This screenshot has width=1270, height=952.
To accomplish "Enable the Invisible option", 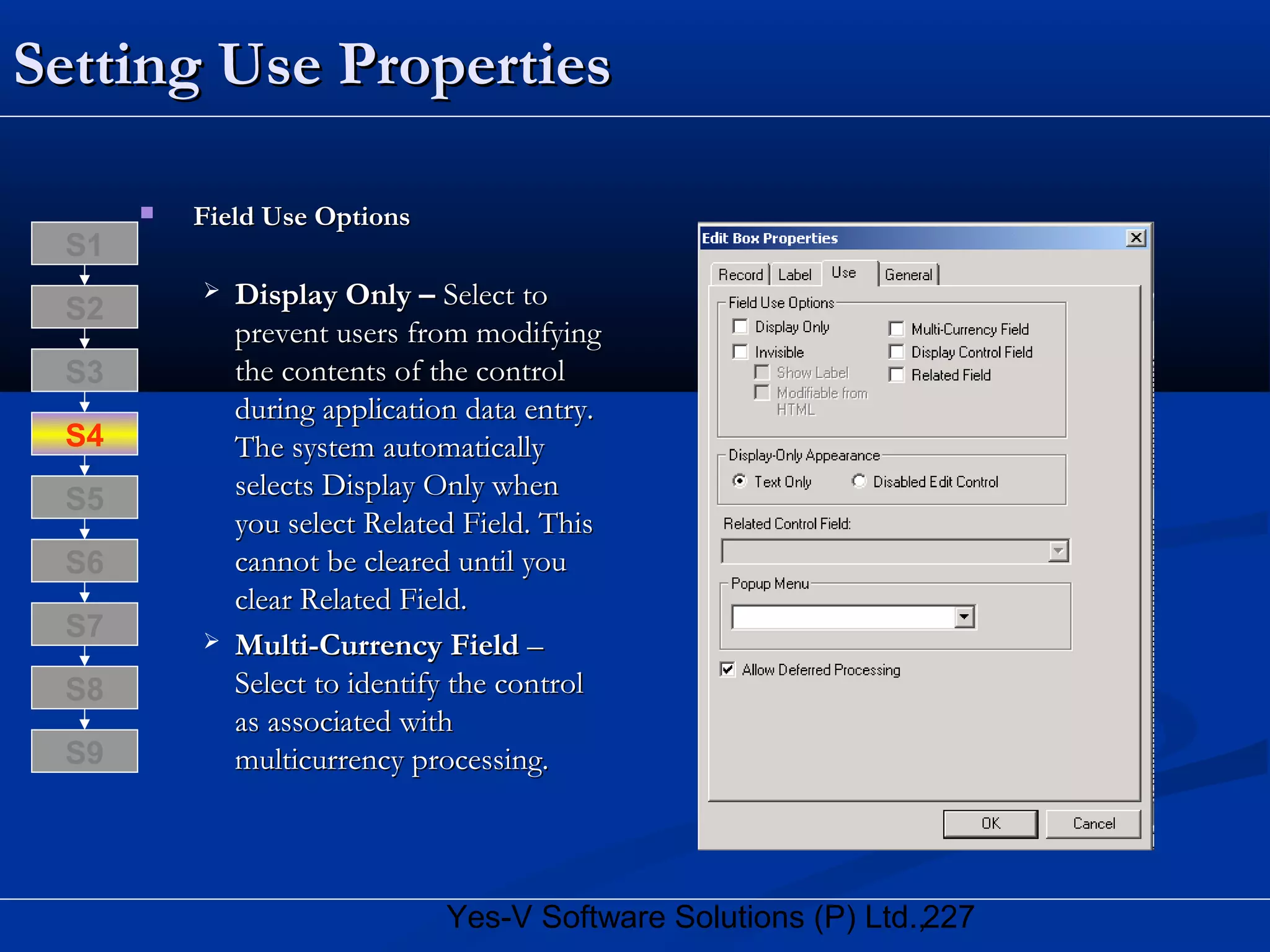I will coord(740,352).
